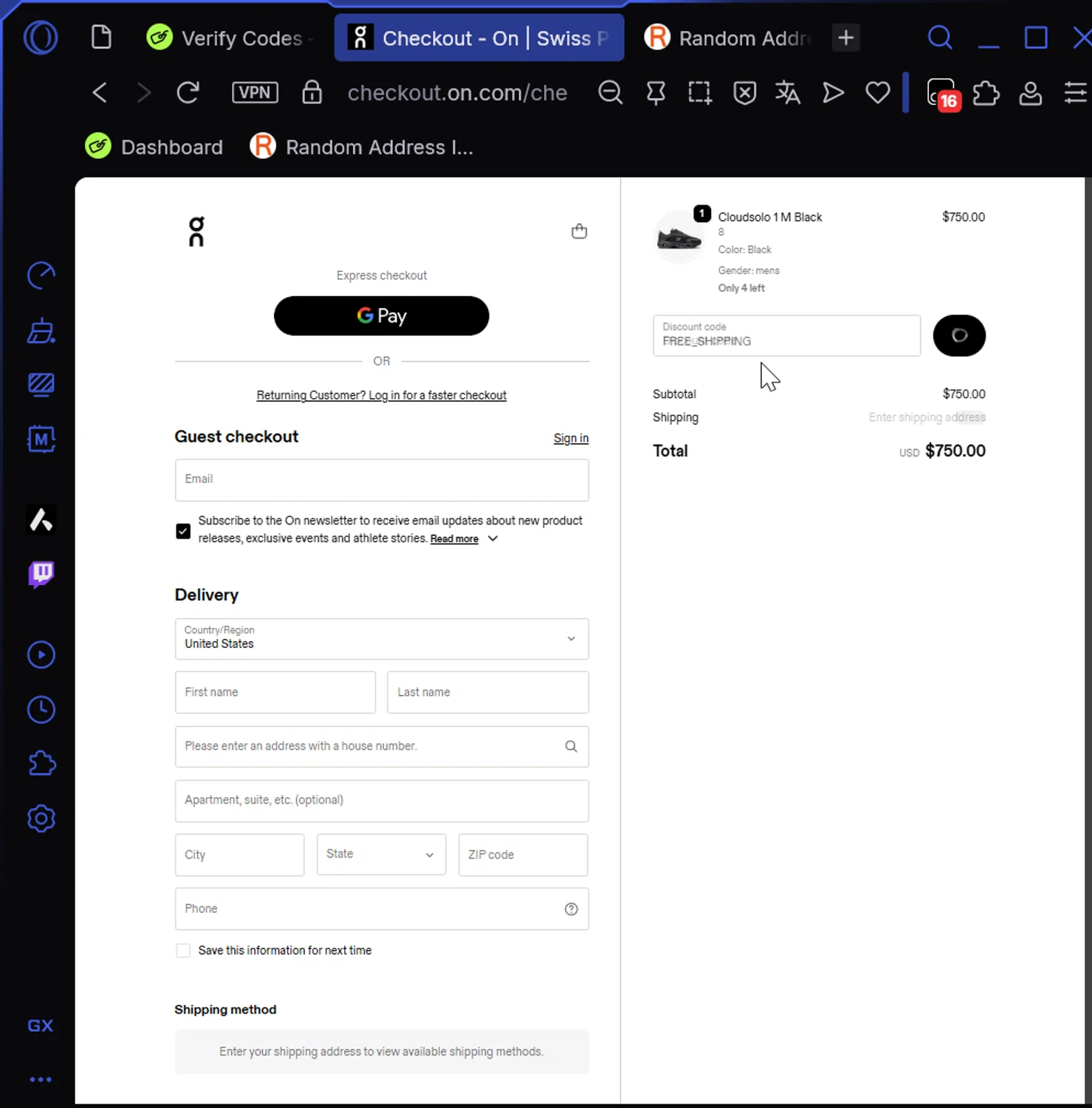
Task: Expand the newsletter details chevron
Action: (493, 538)
